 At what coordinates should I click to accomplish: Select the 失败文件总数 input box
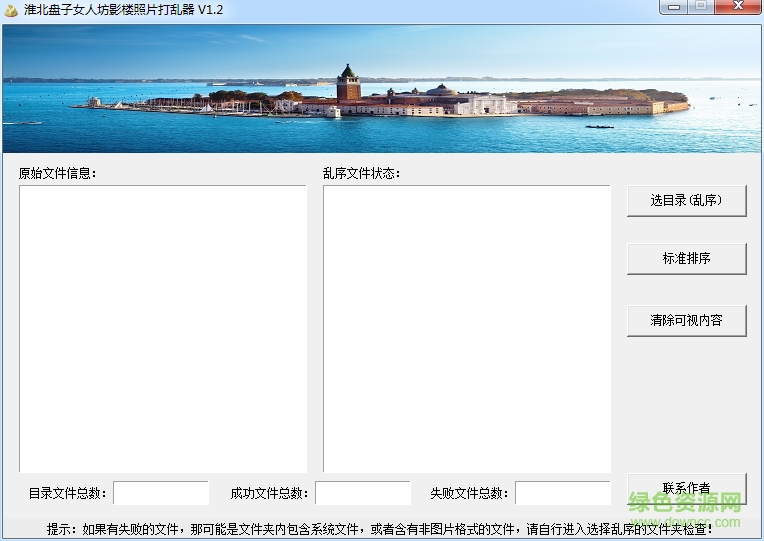562,493
